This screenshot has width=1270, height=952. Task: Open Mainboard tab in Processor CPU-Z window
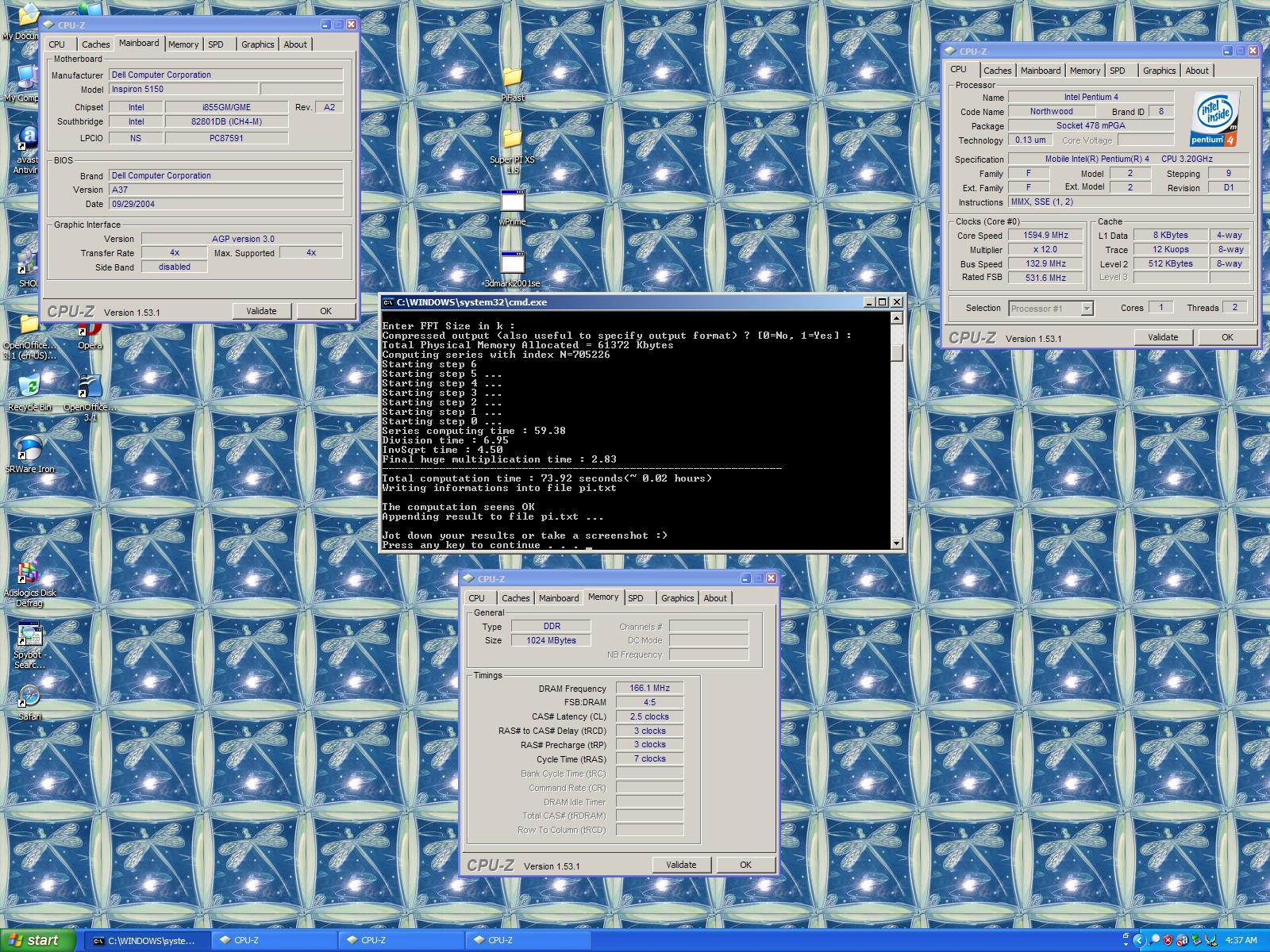[1040, 71]
